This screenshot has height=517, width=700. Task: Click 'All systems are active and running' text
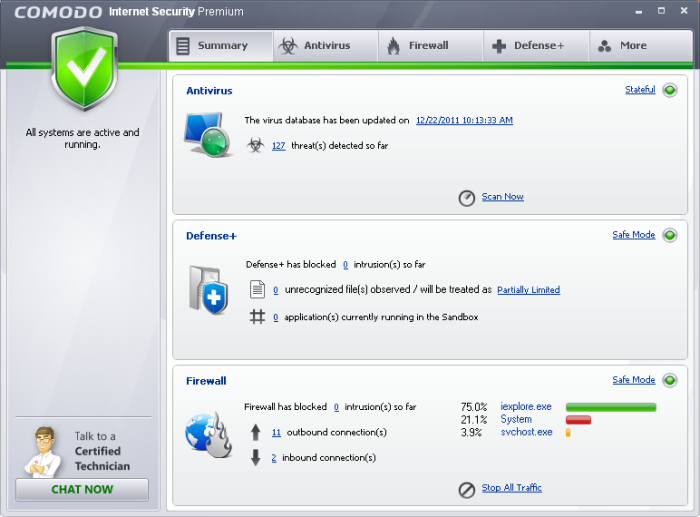83,138
